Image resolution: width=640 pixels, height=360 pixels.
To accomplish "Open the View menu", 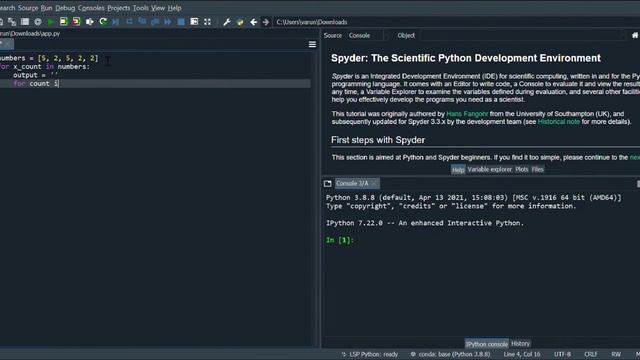I will [x=158, y=8].
